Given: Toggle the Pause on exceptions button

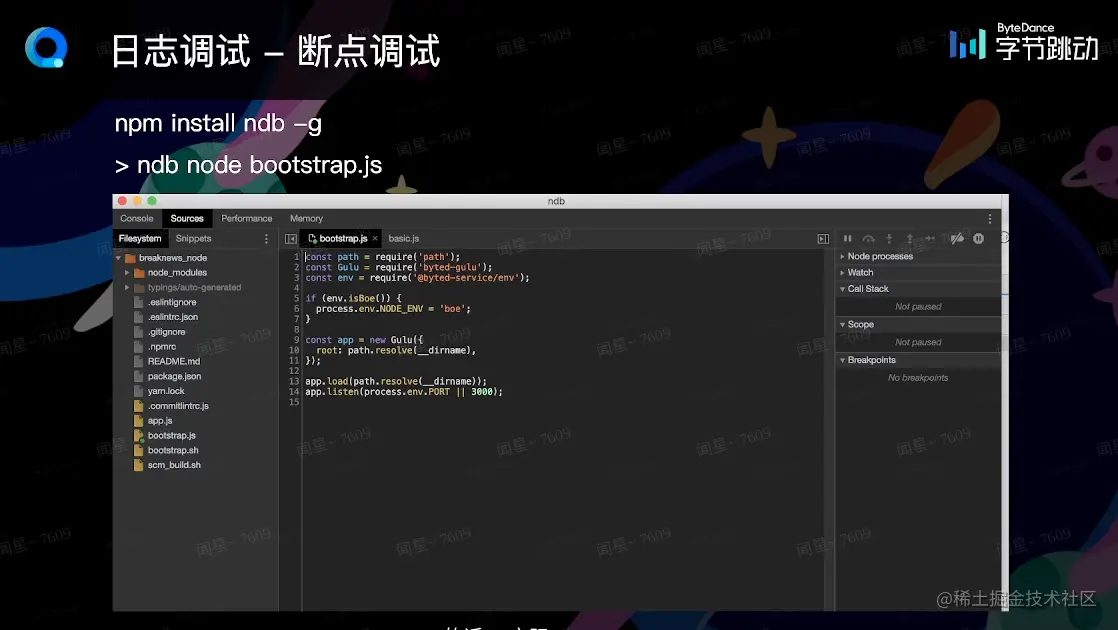Looking at the screenshot, I should (978, 239).
